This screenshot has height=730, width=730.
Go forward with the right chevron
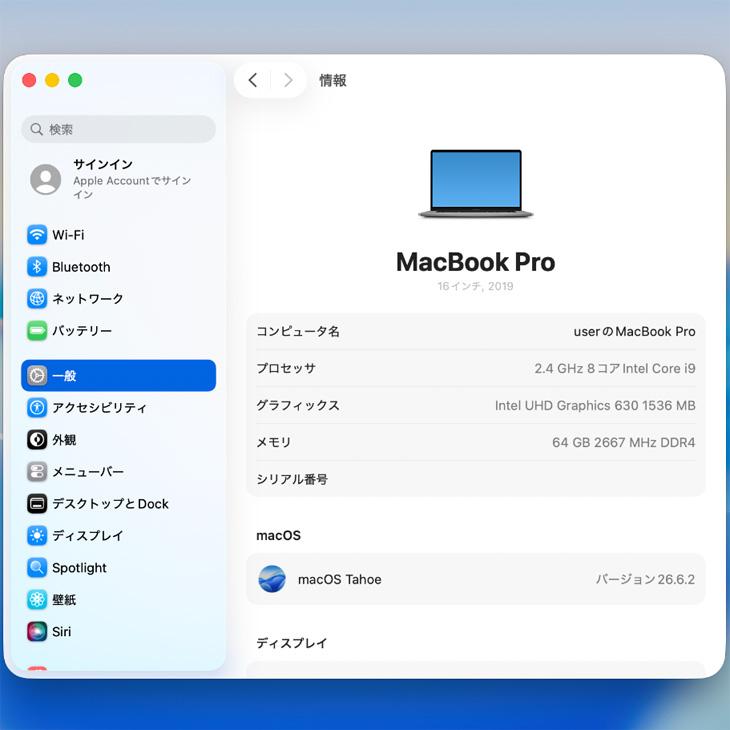288,80
